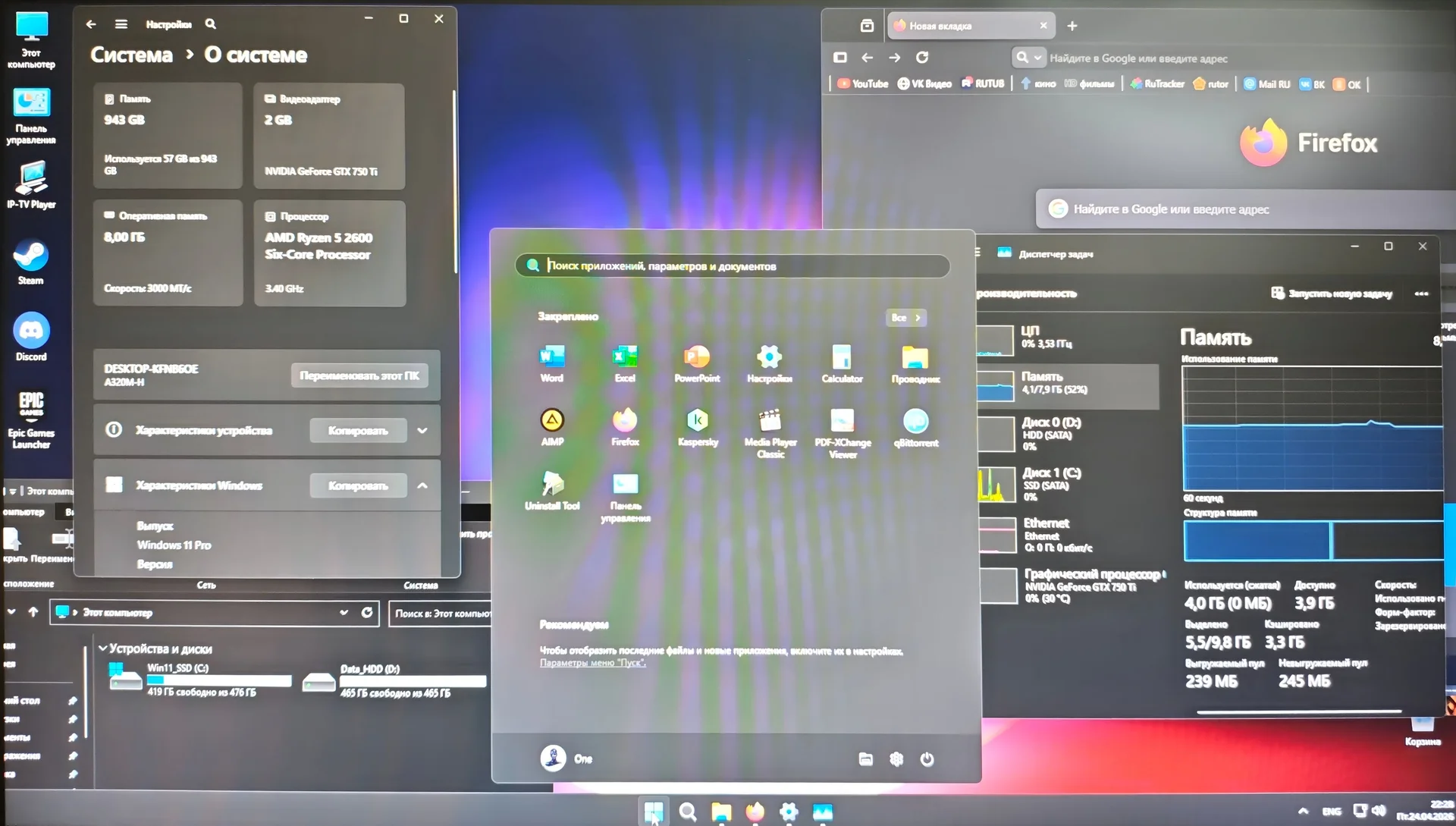Collapse Характеристики Windows section

(422, 485)
